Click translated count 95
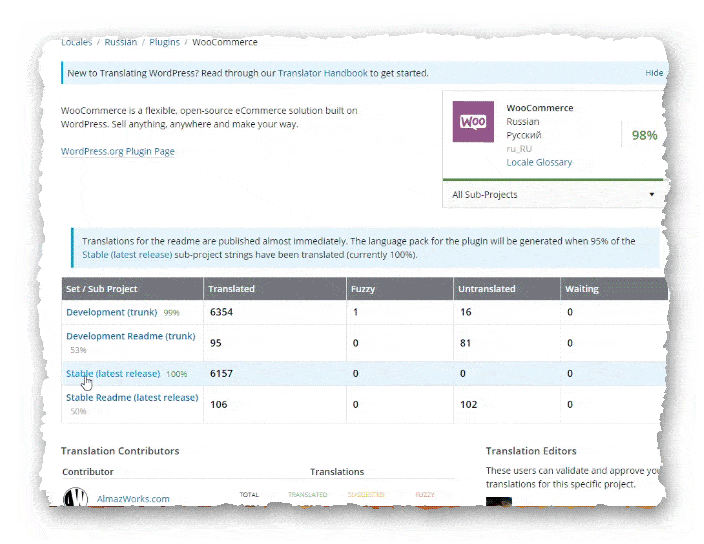Viewport: 704px width, 544px height. (216, 343)
